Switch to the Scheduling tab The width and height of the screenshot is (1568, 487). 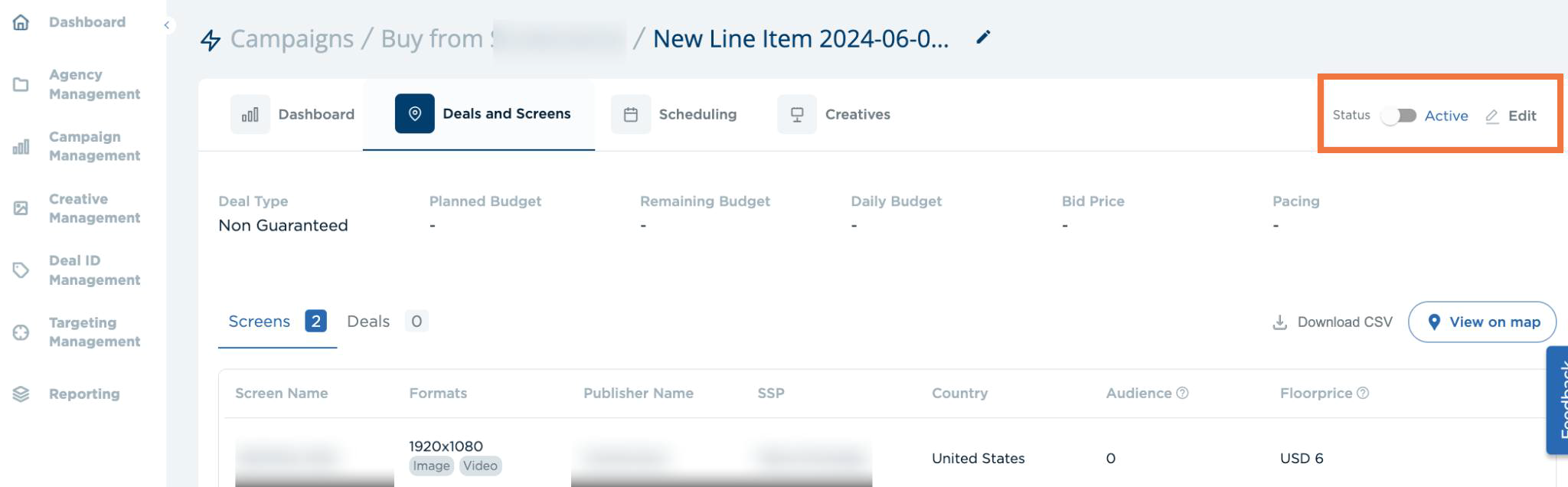pyautogui.click(x=674, y=114)
